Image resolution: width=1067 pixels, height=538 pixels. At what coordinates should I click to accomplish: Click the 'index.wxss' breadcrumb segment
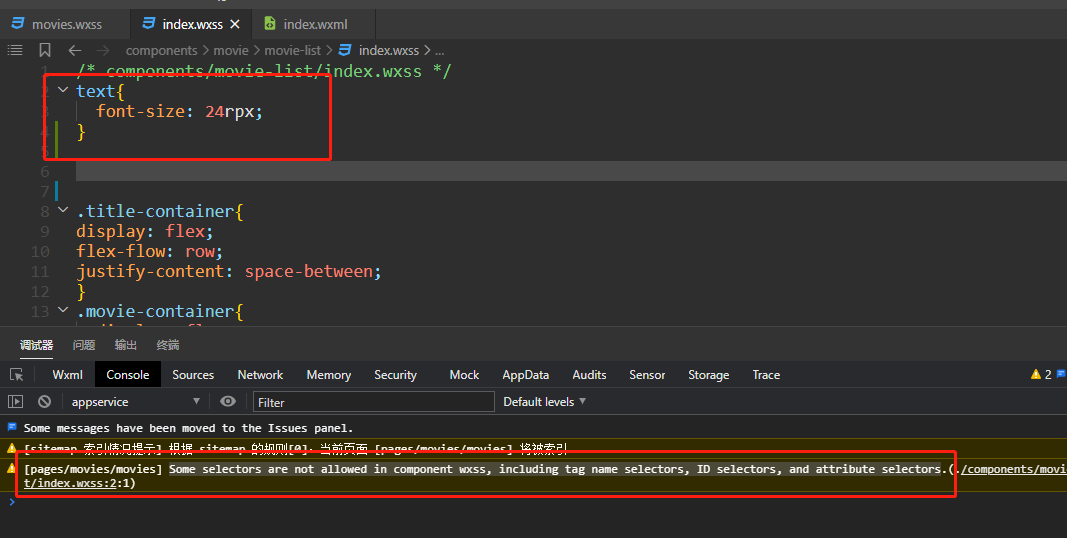click(389, 50)
